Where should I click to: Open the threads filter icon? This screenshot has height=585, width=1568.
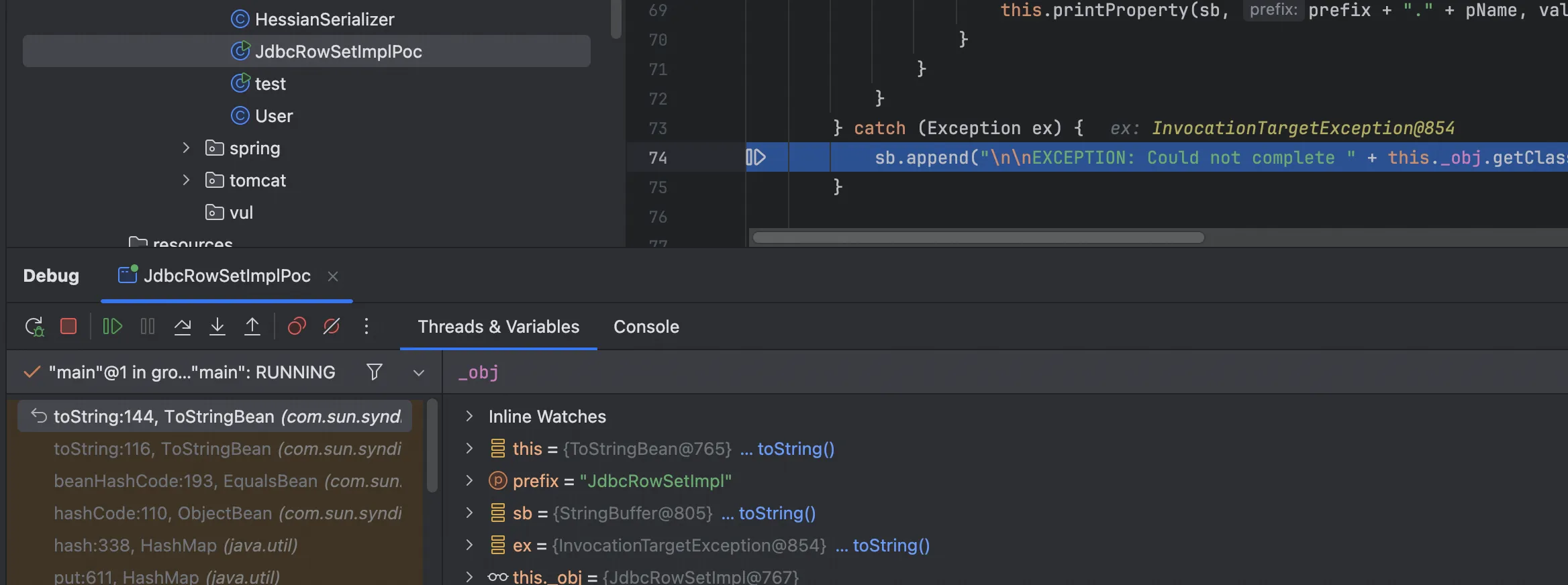tap(375, 372)
